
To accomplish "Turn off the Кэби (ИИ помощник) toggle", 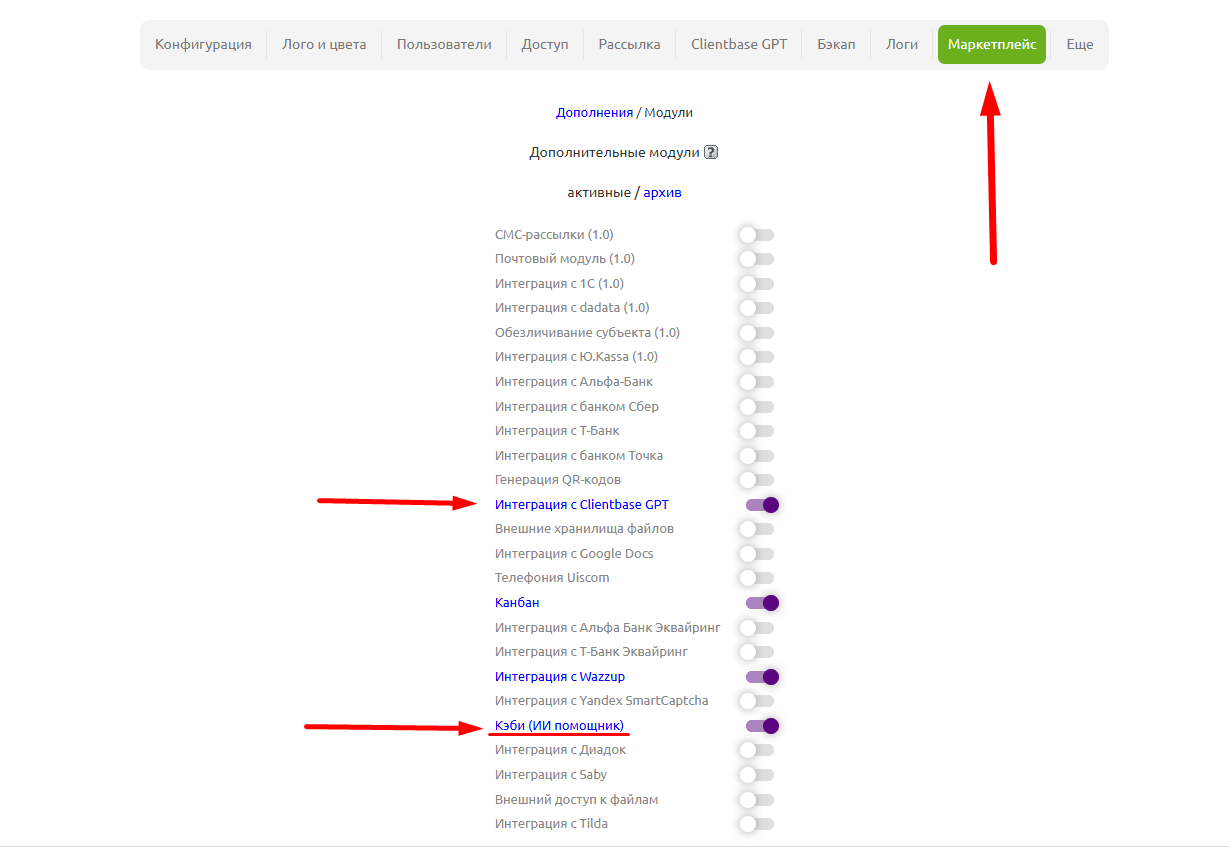I will coord(762,726).
